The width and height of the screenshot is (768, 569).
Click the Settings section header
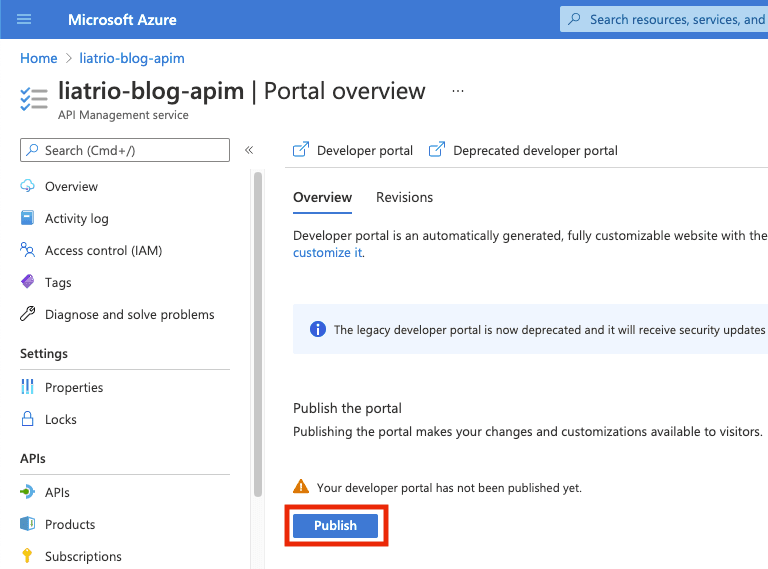tap(44, 354)
